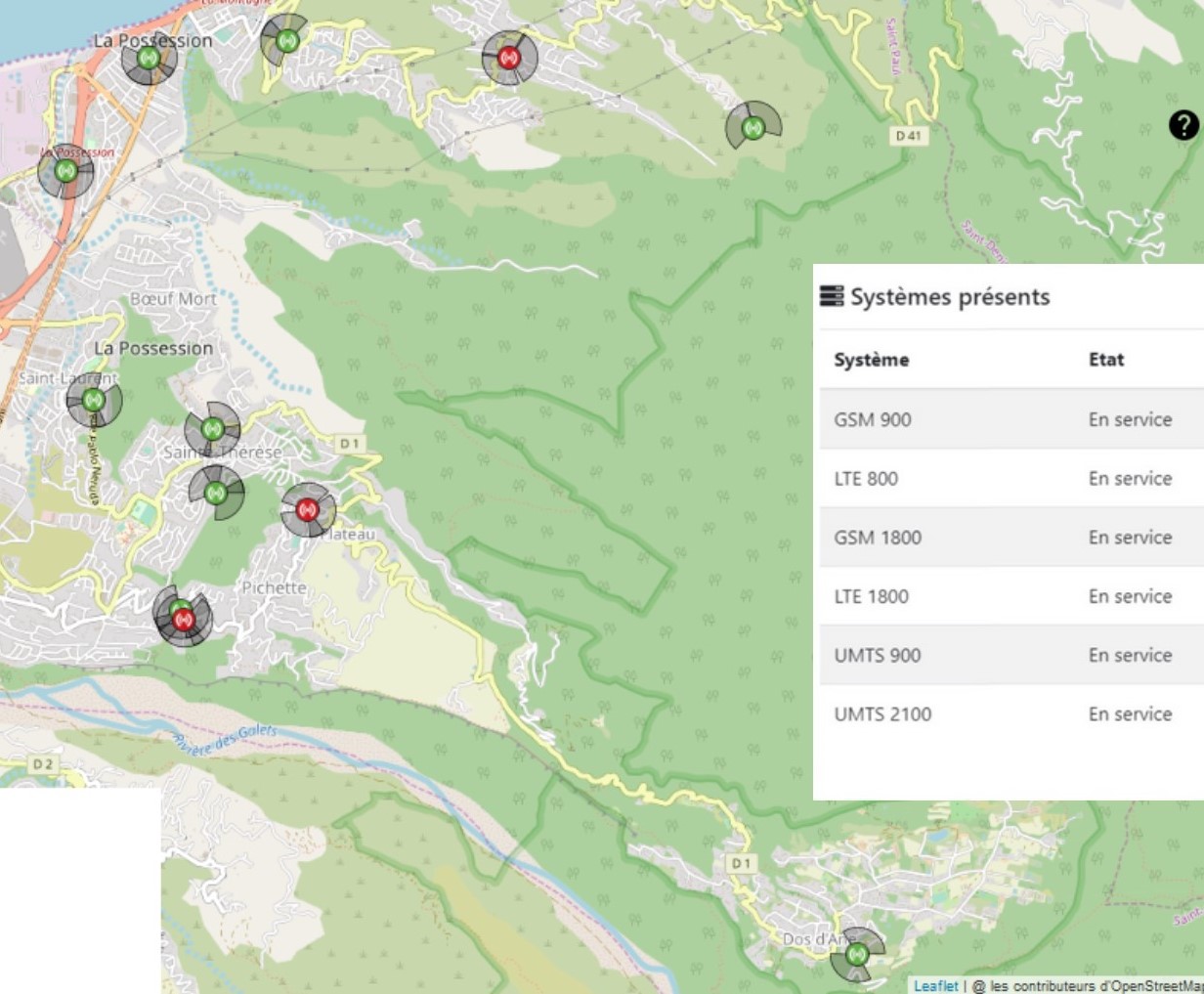
Task: Click the UMTS 2100 system row
Action: click(1009, 713)
